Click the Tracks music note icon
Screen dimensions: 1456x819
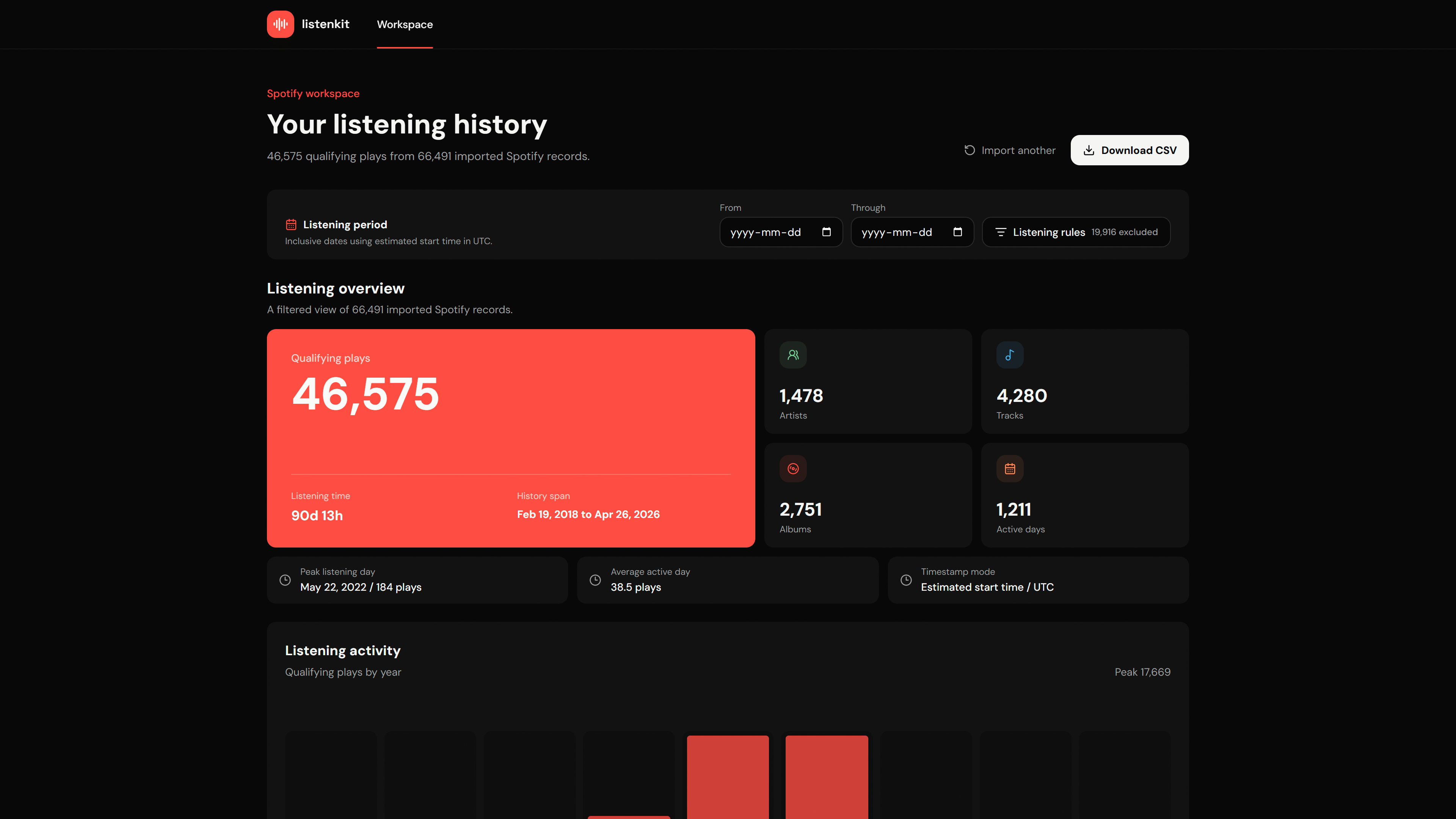(1009, 355)
